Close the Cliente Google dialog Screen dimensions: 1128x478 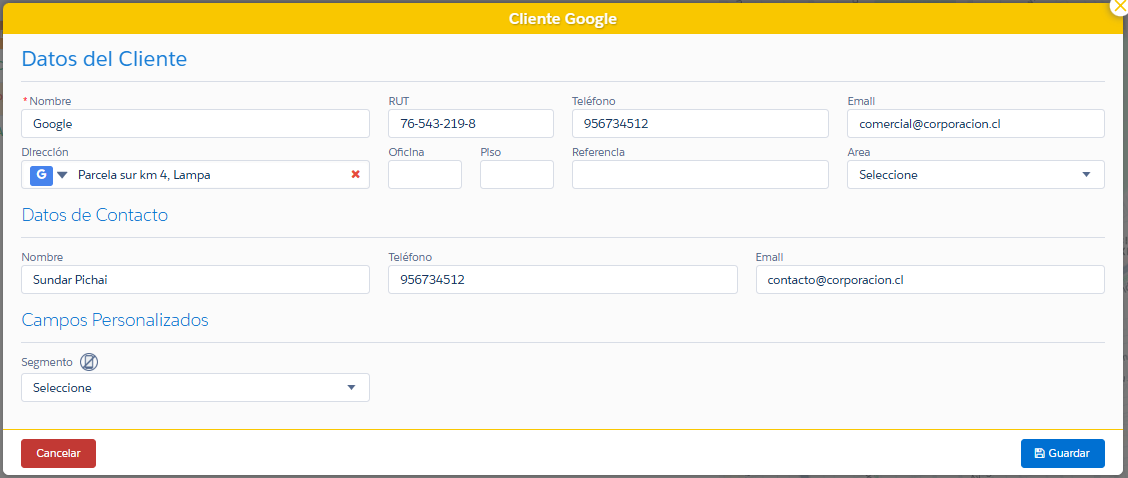(x=1119, y=4)
